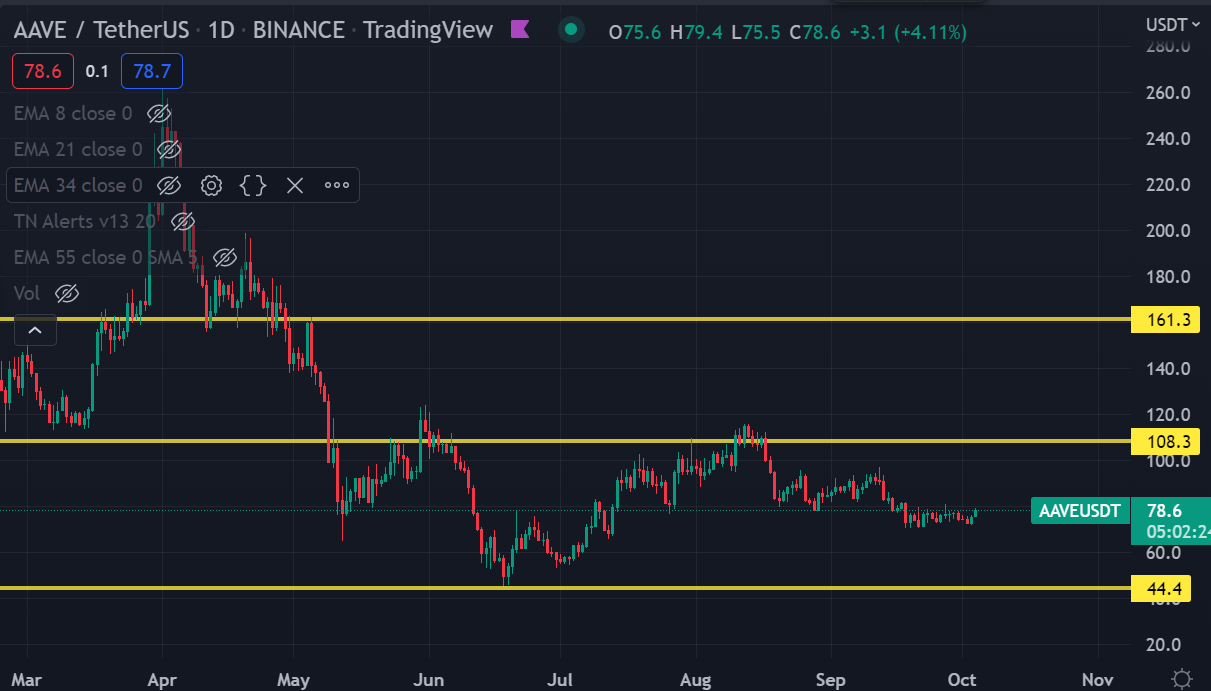Image resolution: width=1211 pixels, height=691 pixels.
Task: Toggle visibility of EMA 21
Action: coord(169,149)
